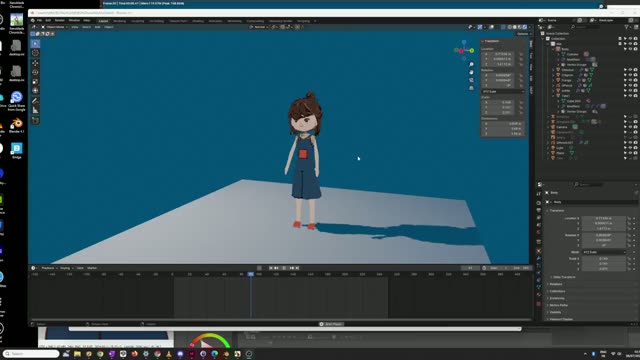Image resolution: width=640 pixels, height=360 pixels.
Task: Open the Render menu
Action: tap(60, 20)
